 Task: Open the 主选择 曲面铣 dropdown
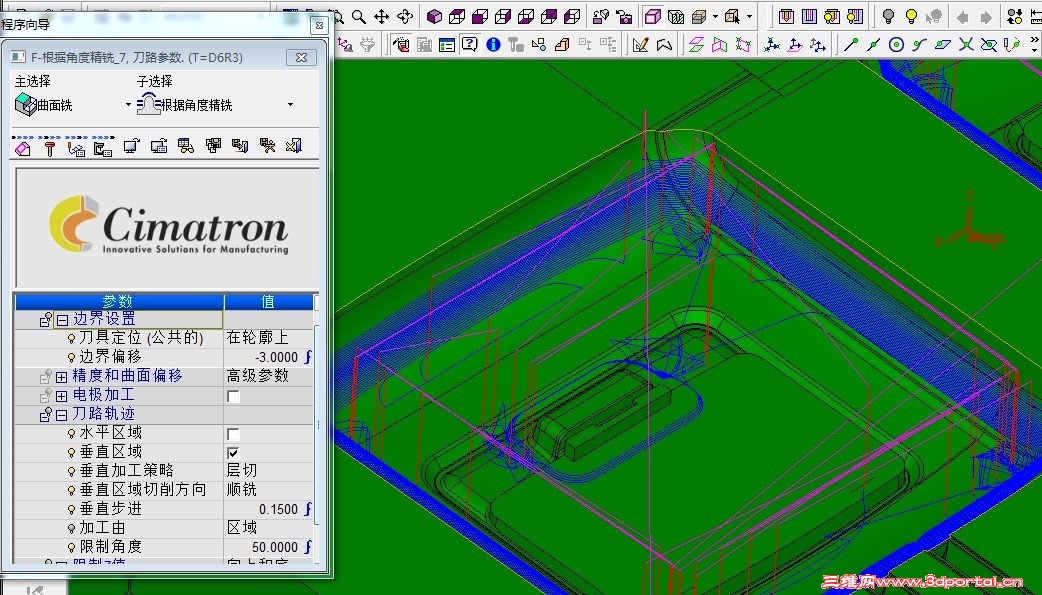point(128,105)
